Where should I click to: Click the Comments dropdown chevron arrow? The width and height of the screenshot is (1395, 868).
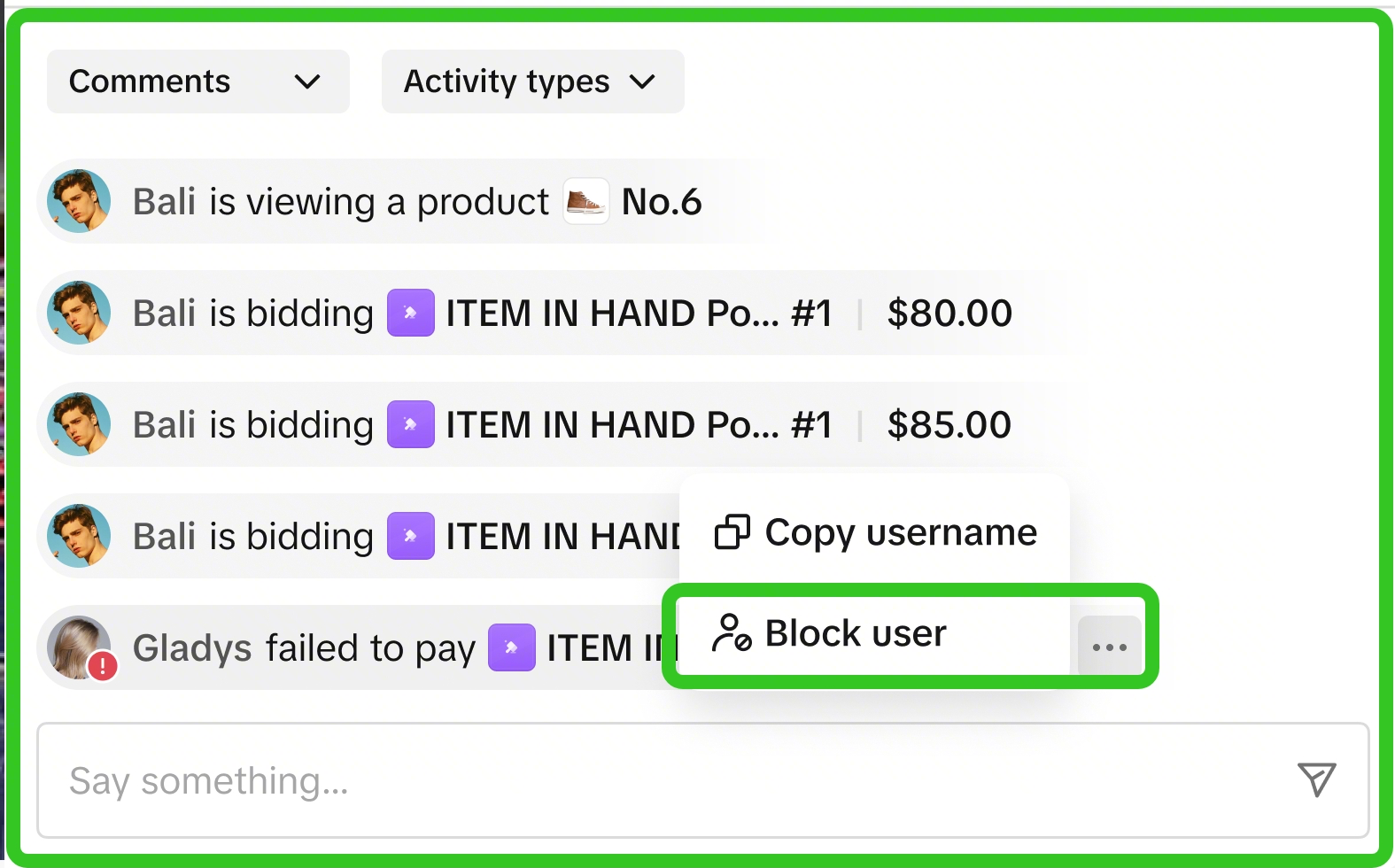[307, 82]
